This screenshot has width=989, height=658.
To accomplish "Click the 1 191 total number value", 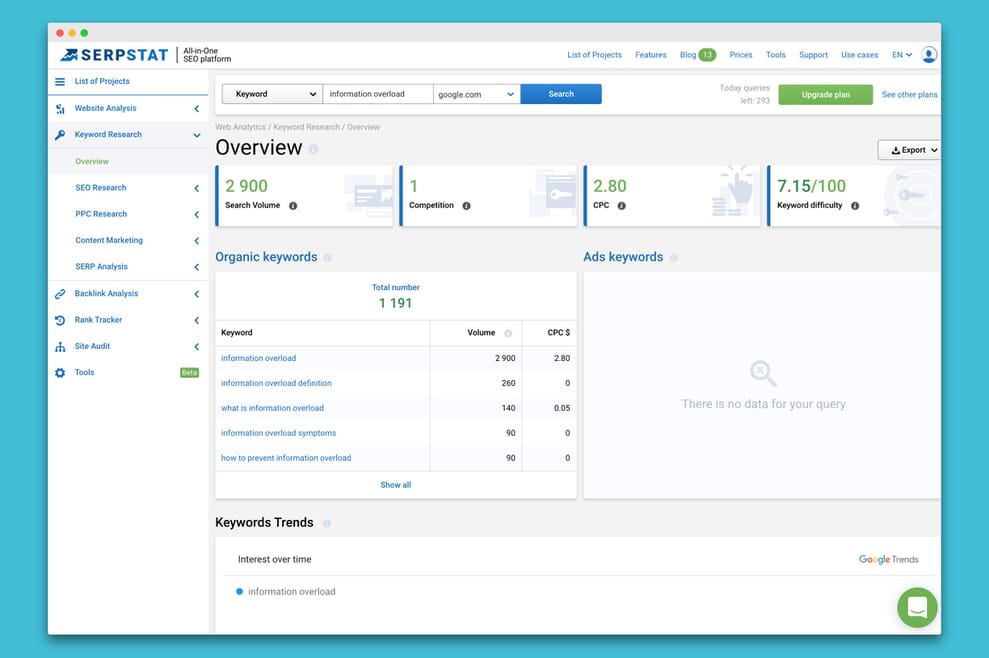I will [x=395, y=303].
